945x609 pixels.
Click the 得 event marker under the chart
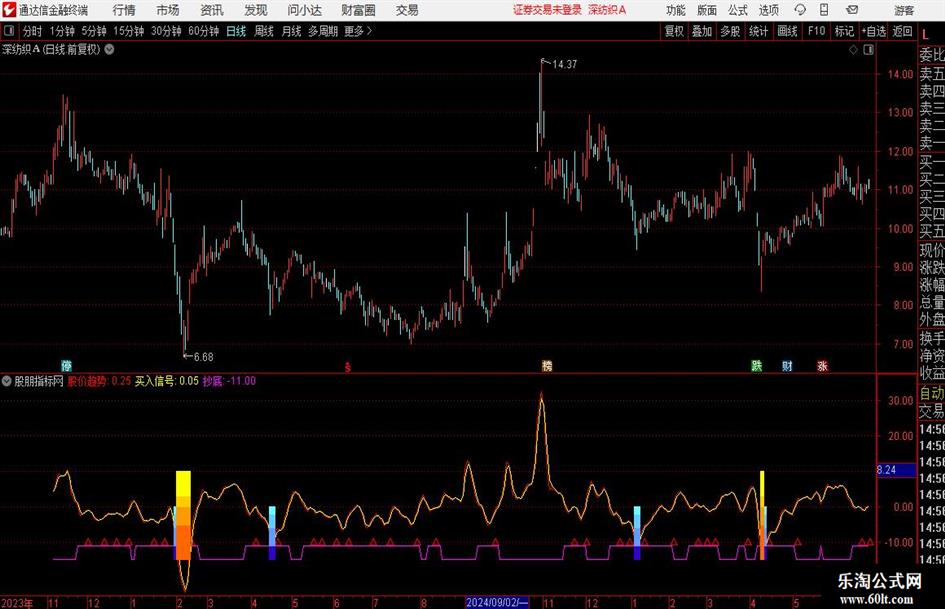tap(66, 365)
